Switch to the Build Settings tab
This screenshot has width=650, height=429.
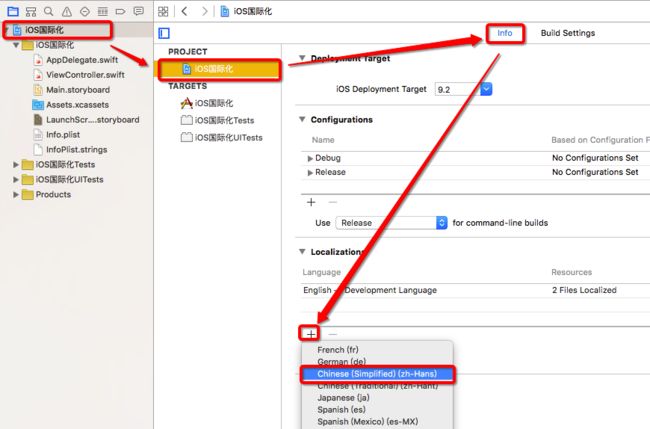pos(568,33)
